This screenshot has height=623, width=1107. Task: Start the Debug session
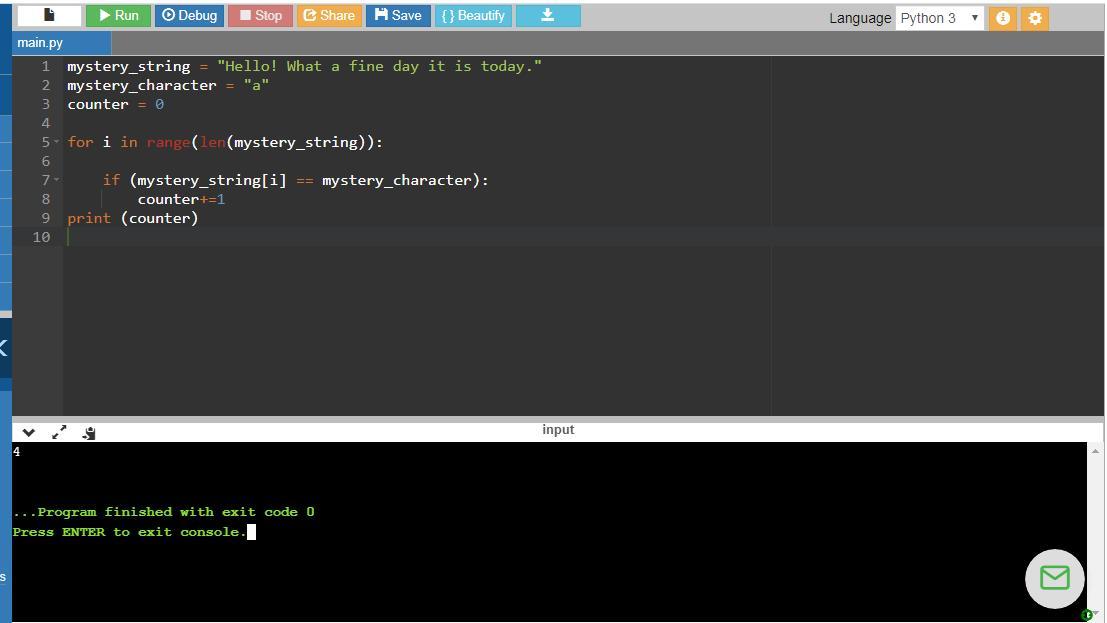point(189,16)
